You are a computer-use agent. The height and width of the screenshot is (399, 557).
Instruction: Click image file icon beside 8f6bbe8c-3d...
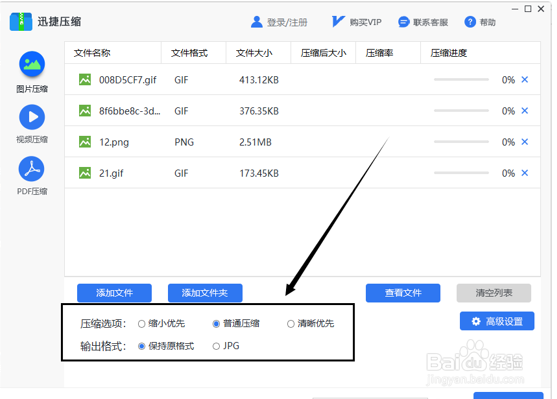click(x=85, y=111)
